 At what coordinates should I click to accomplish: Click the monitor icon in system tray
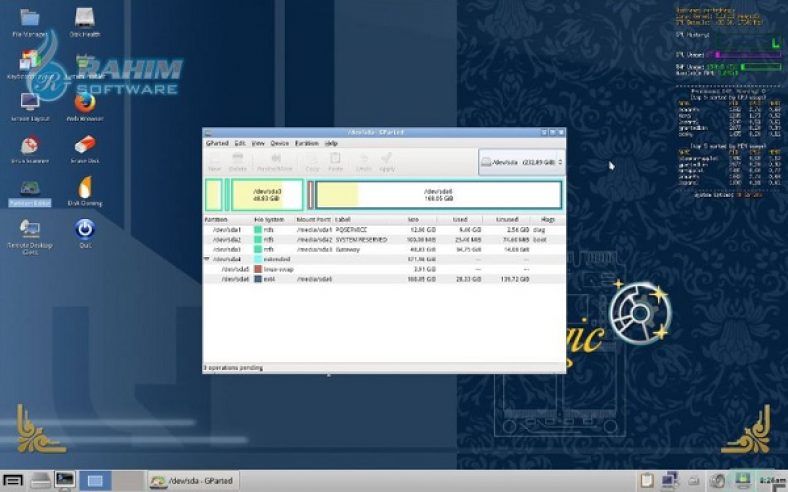click(743, 480)
